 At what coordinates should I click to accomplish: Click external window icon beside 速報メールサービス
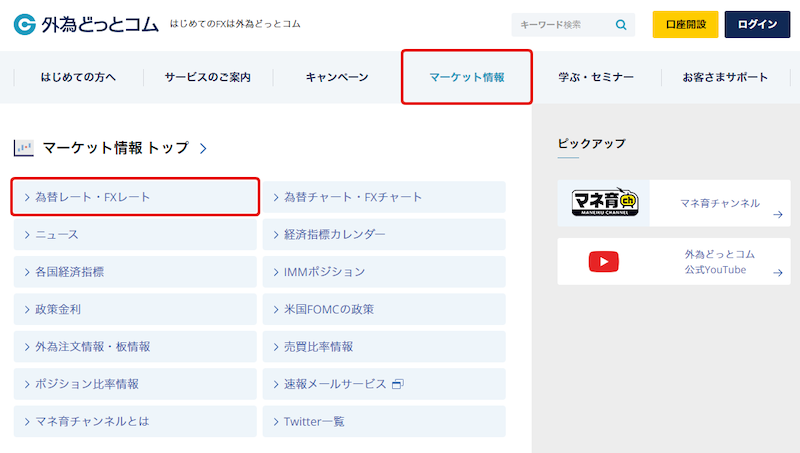[x=398, y=384]
